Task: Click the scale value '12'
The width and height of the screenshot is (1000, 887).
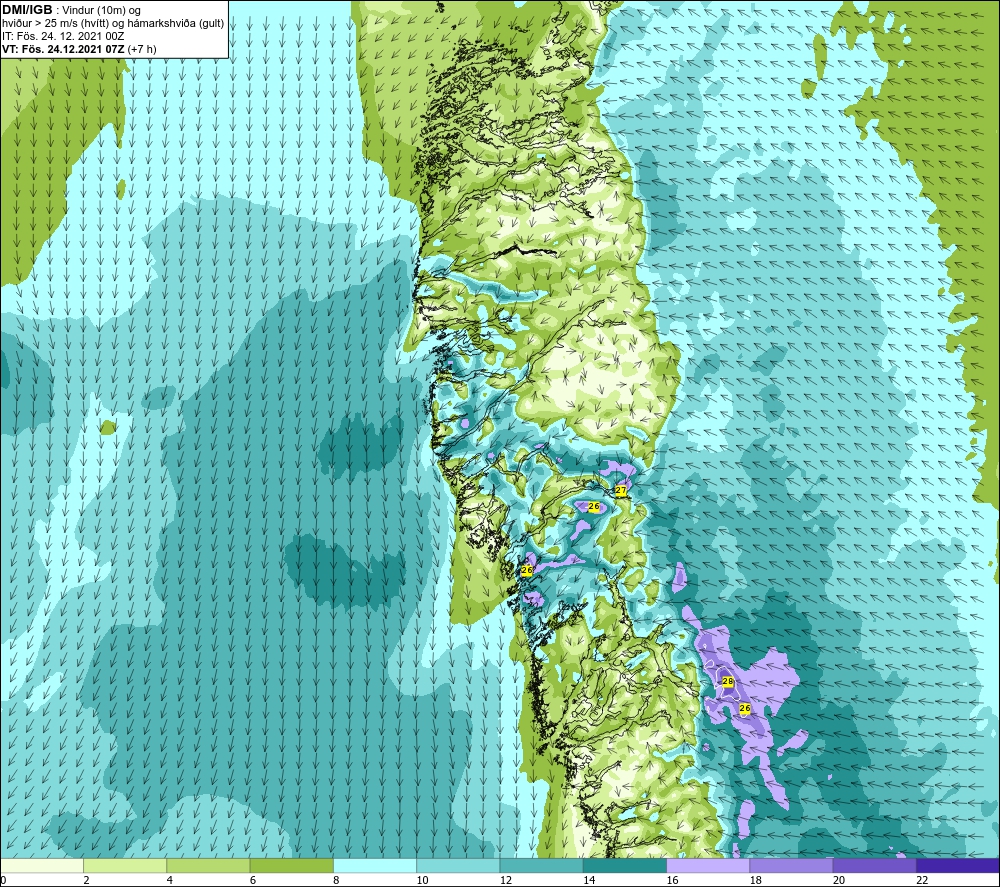Action: click(x=506, y=880)
